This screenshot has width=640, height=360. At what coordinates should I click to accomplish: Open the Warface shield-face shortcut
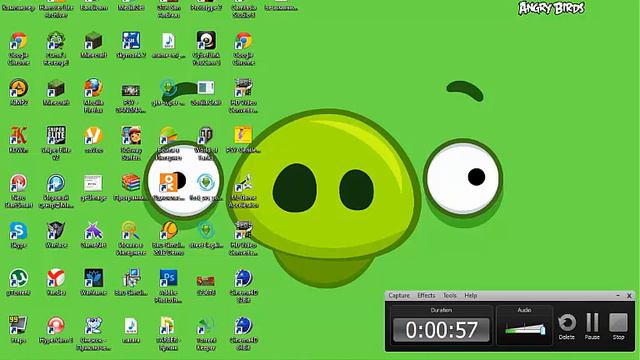click(56, 231)
